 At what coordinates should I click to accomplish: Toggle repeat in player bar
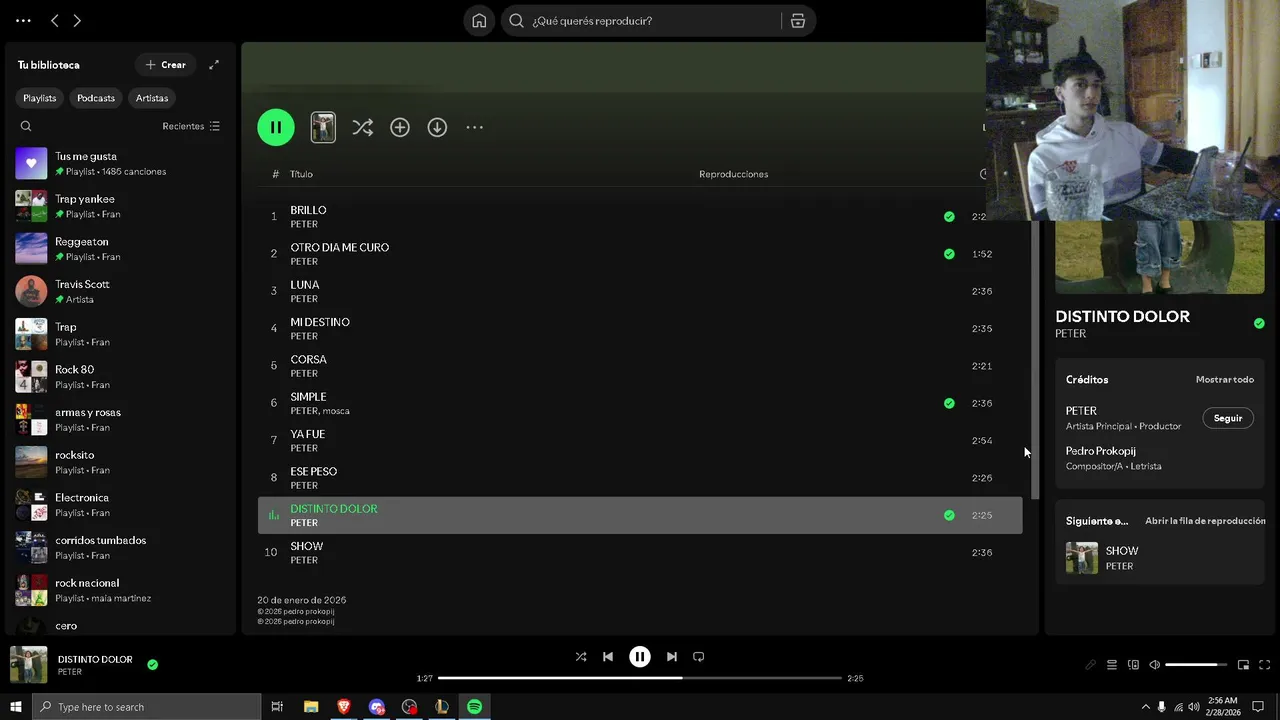click(699, 657)
